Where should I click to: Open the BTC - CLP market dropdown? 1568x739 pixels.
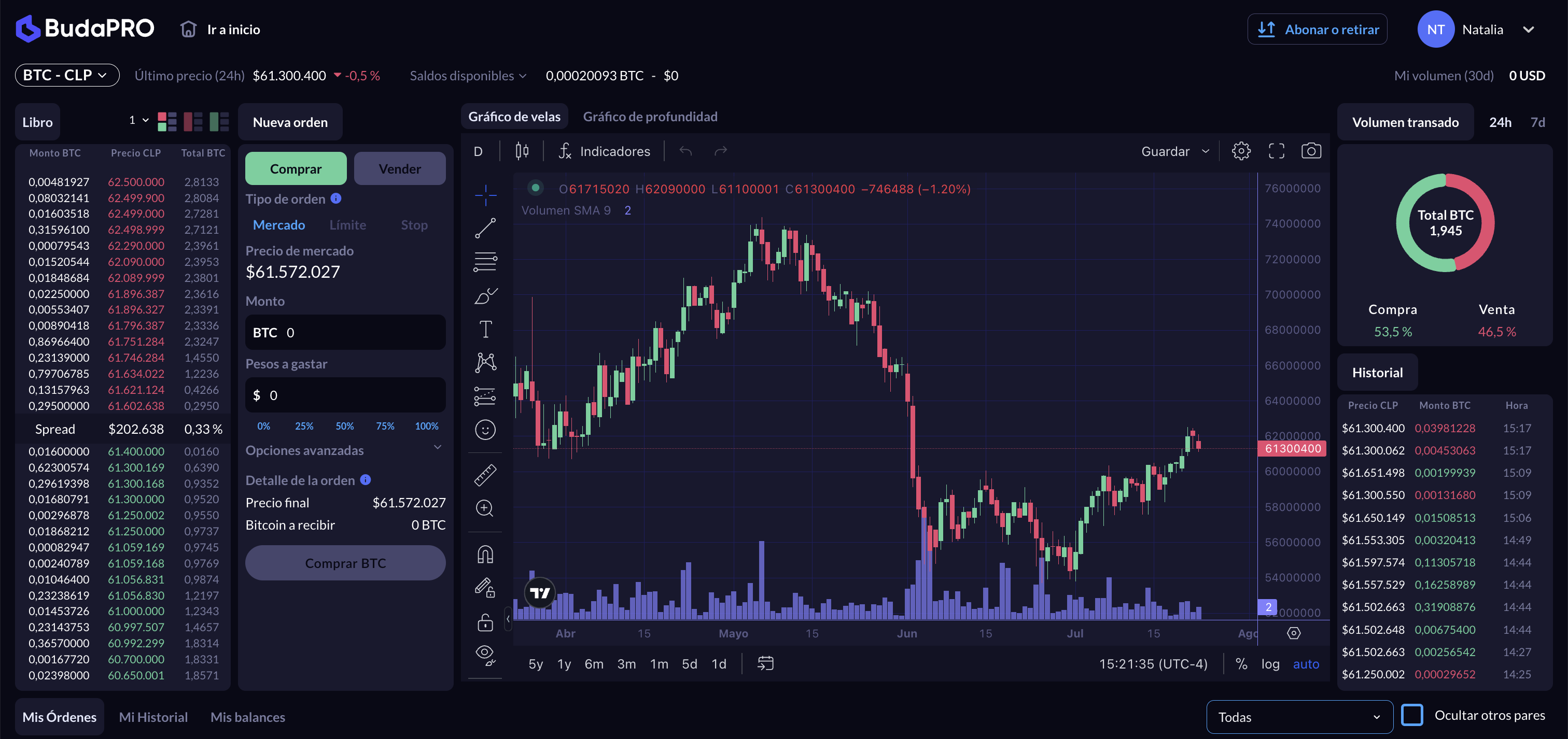point(67,75)
